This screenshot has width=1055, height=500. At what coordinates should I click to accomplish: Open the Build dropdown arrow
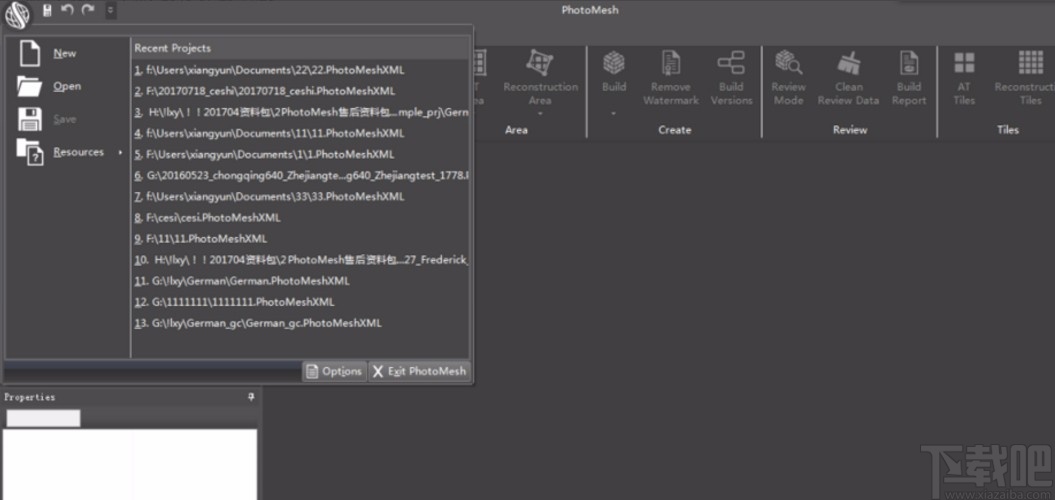point(614,114)
